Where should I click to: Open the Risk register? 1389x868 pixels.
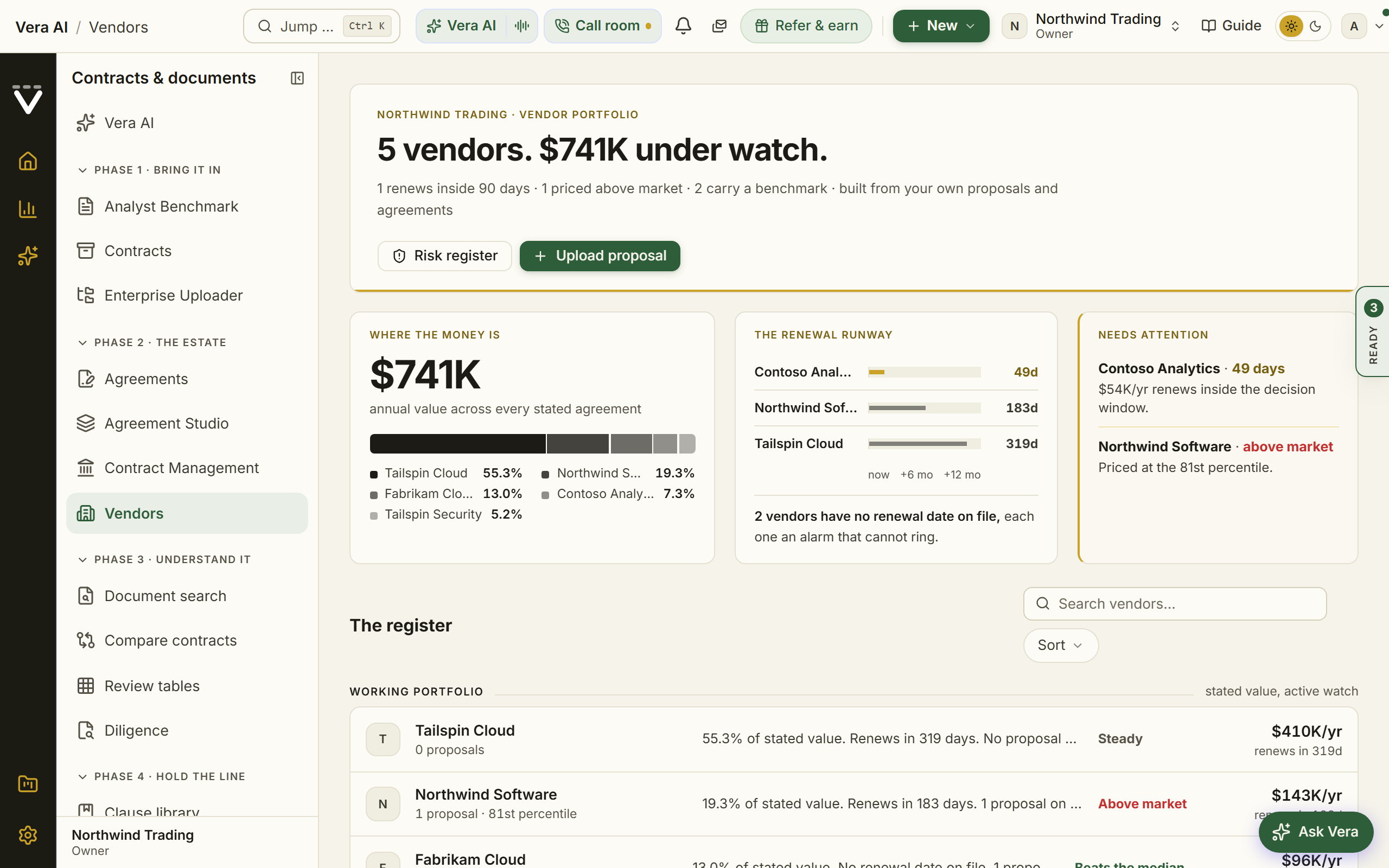445,256
